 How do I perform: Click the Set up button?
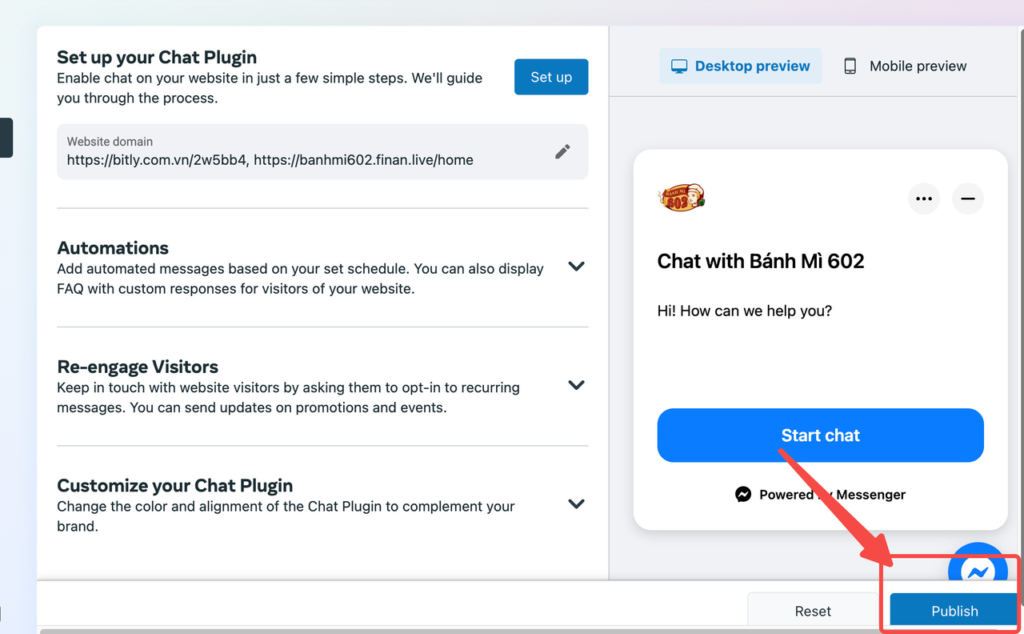551,77
